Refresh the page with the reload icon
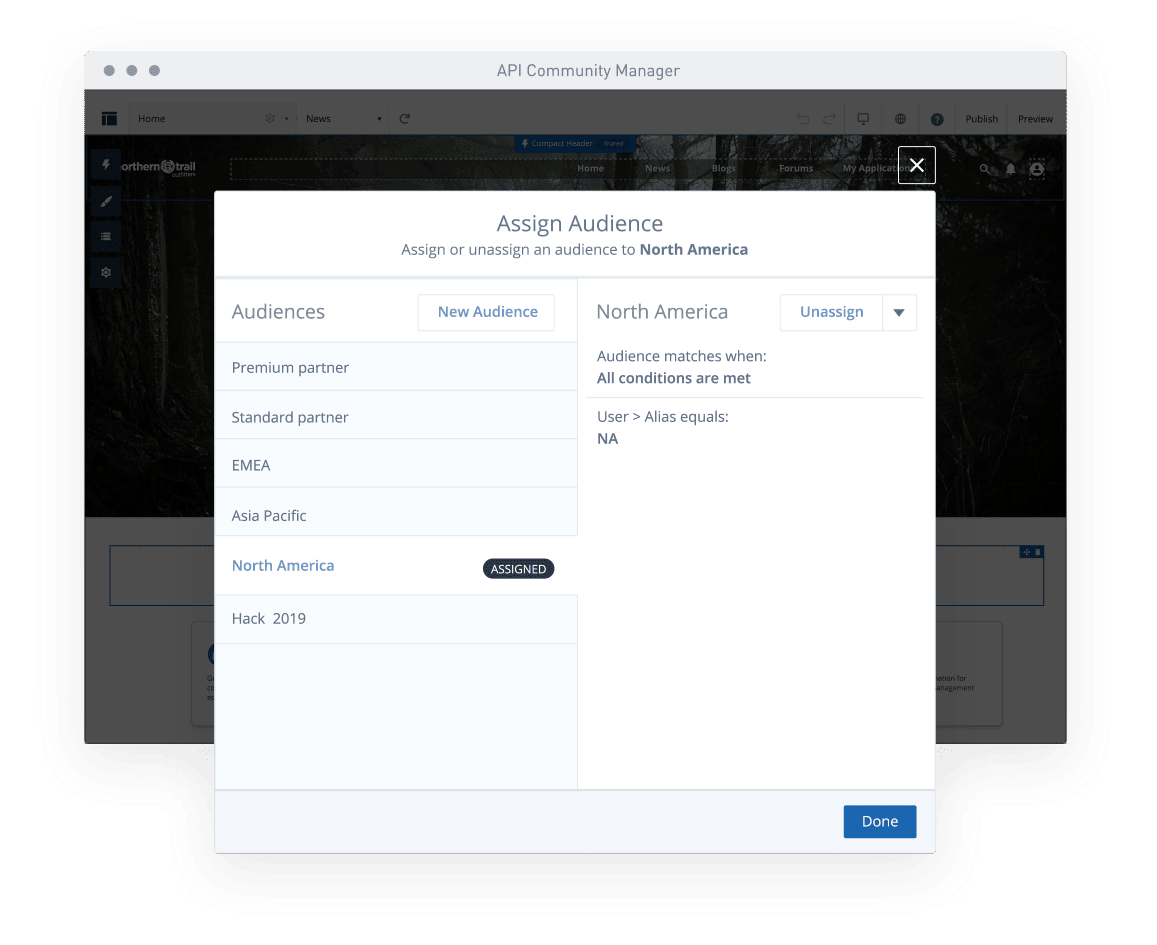The width and height of the screenshot is (1157, 945). 405,118
